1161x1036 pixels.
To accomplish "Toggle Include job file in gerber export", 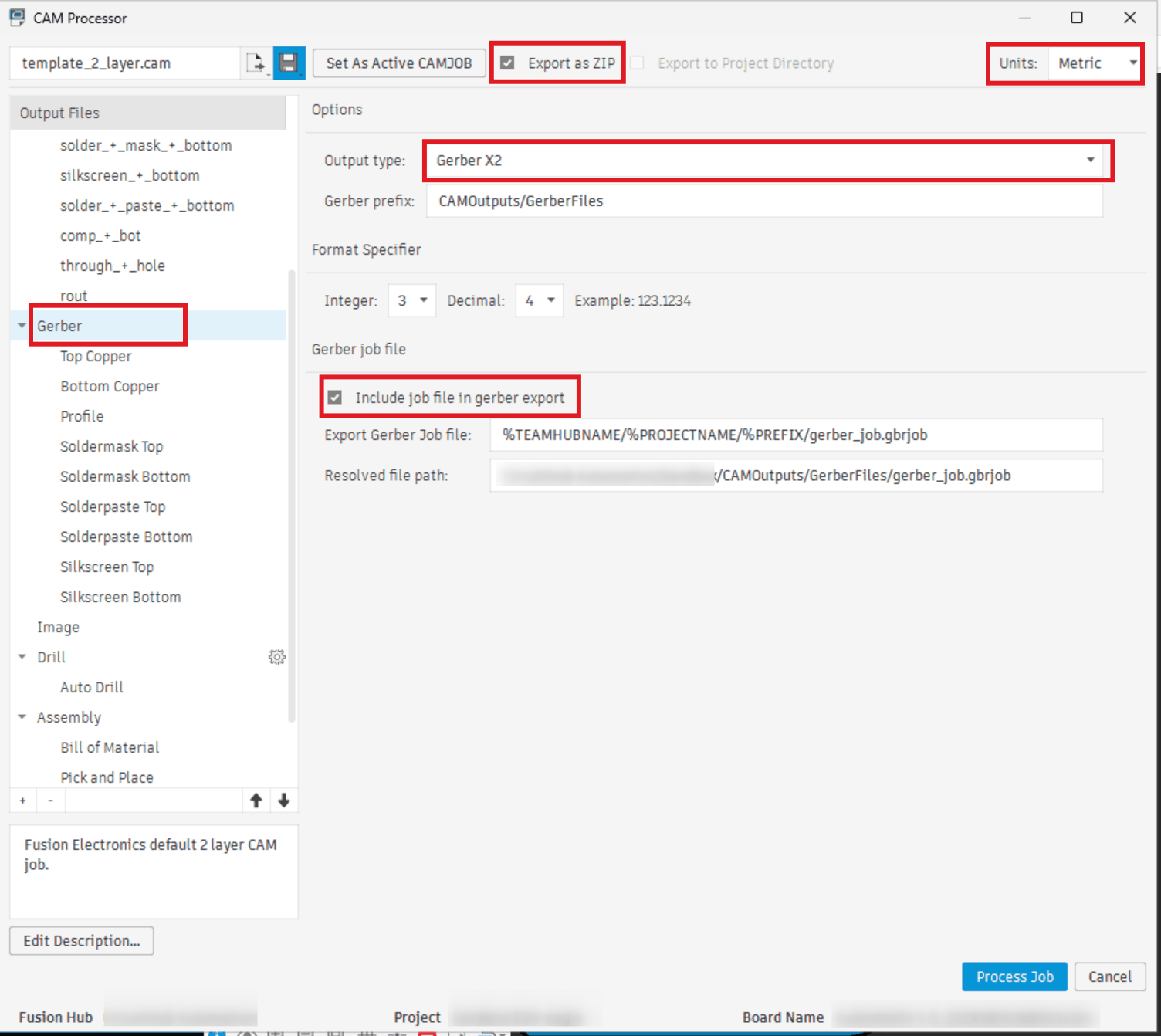I will 334,398.
